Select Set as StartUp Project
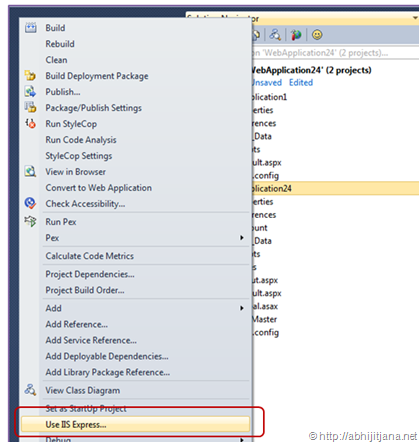Viewport: 419px width, 442px height. pos(86,409)
